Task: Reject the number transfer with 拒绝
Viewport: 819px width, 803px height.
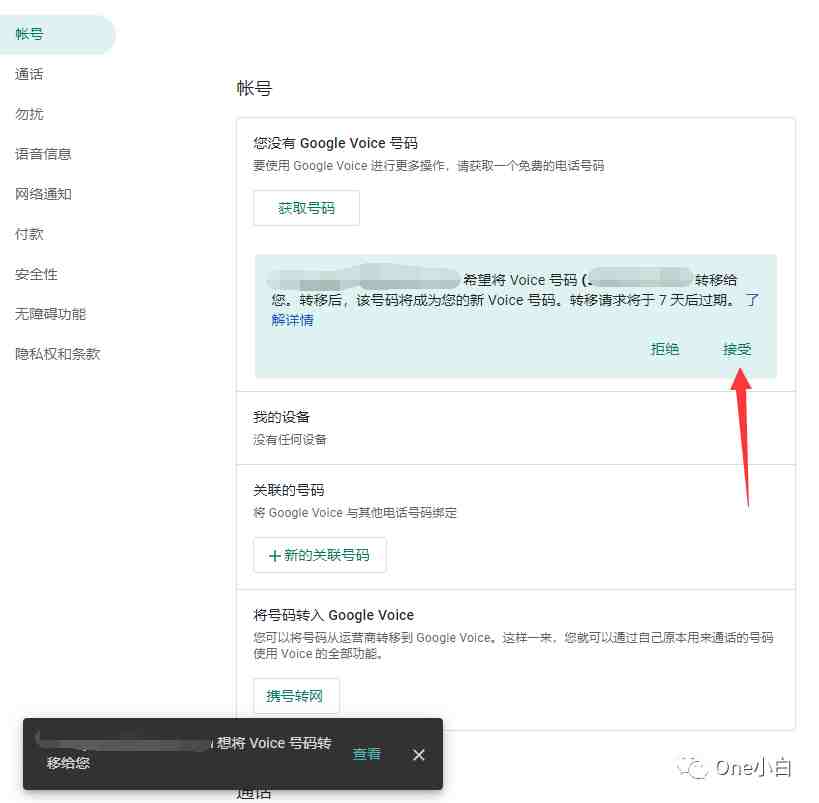Action: tap(665, 349)
